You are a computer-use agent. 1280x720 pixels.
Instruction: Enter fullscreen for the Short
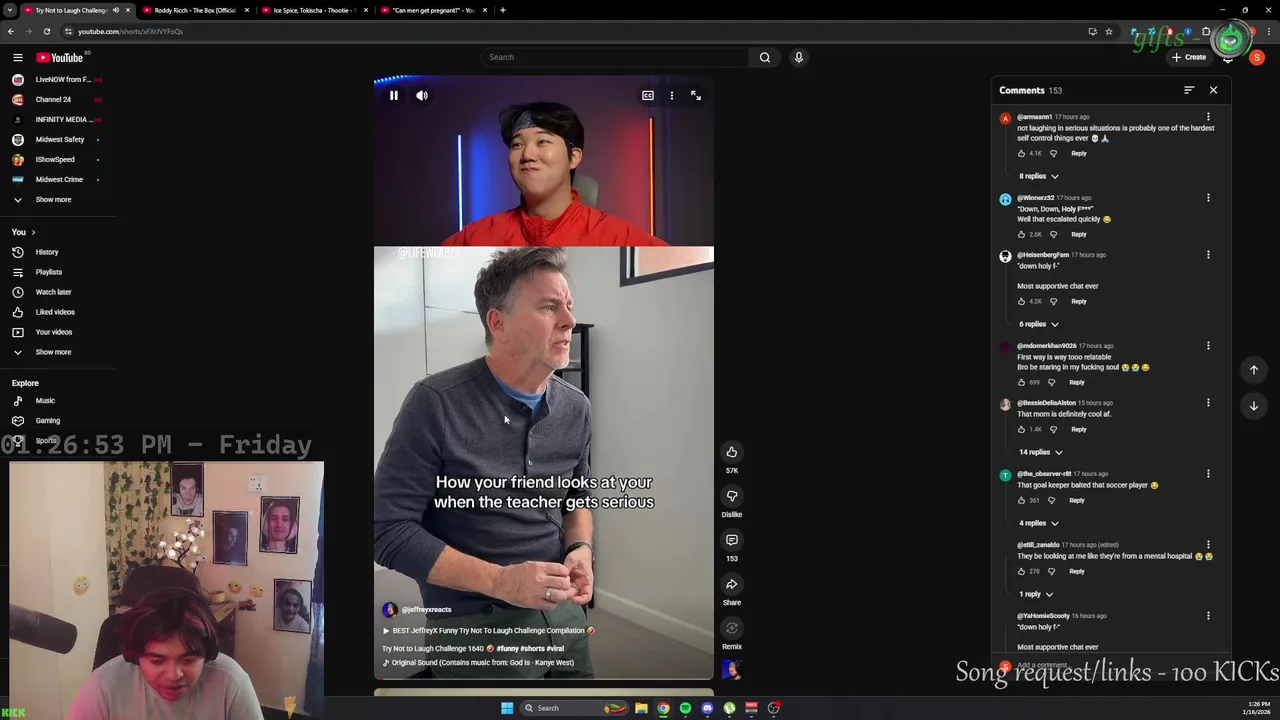pos(696,96)
